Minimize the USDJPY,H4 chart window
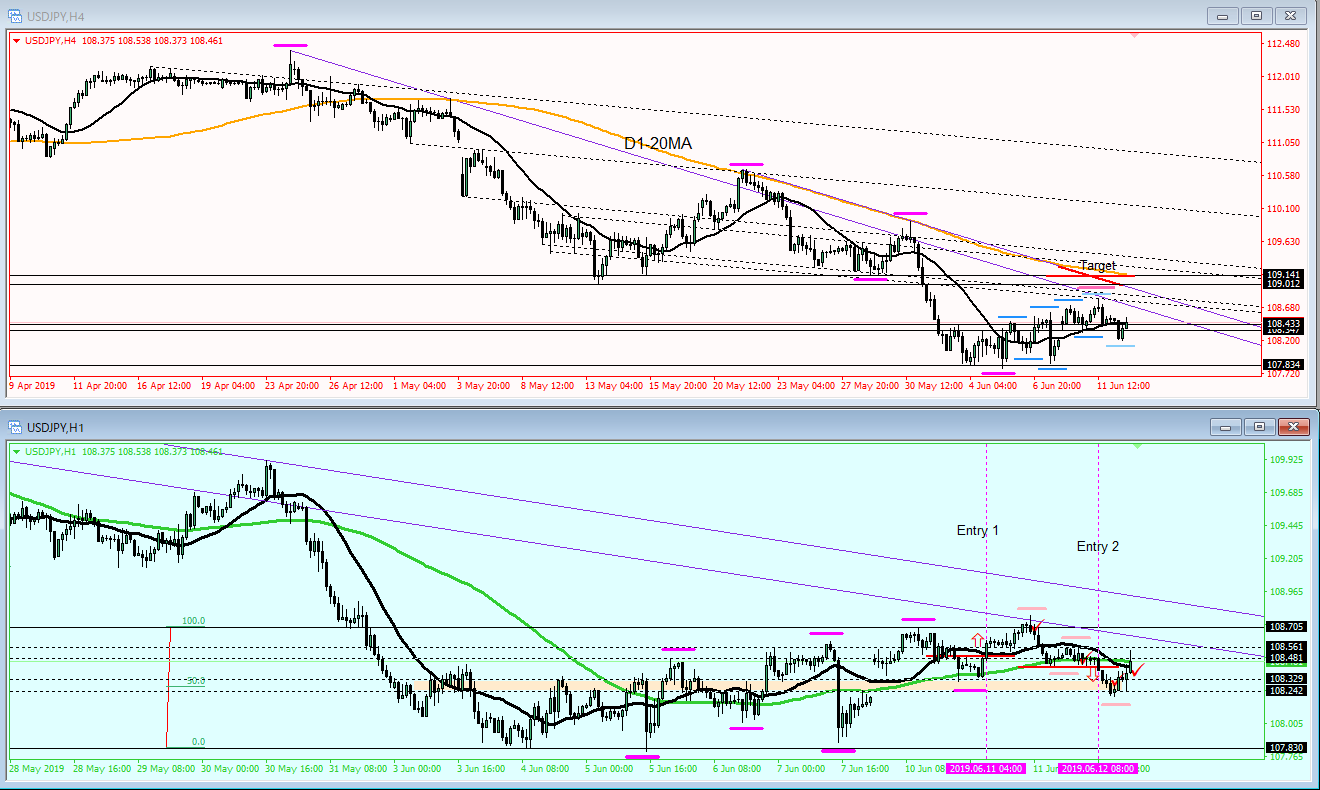Viewport: 1320px width, 790px height. point(1223,15)
